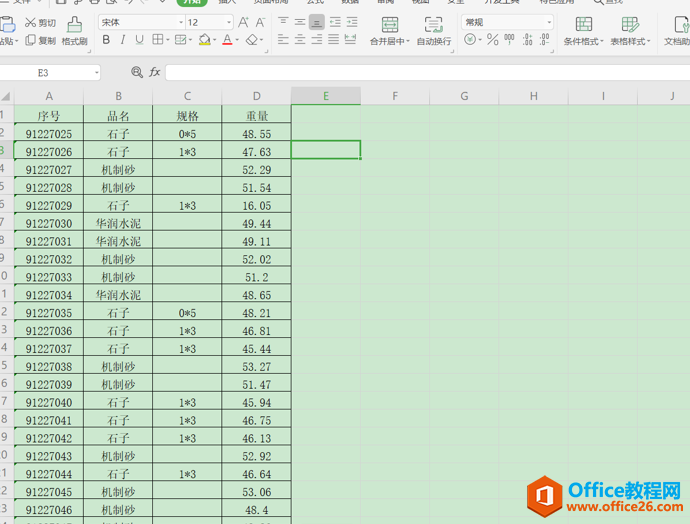Toggle Underline formatting
Image resolution: width=690 pixels, height=524 pixels.
(138, 40)
